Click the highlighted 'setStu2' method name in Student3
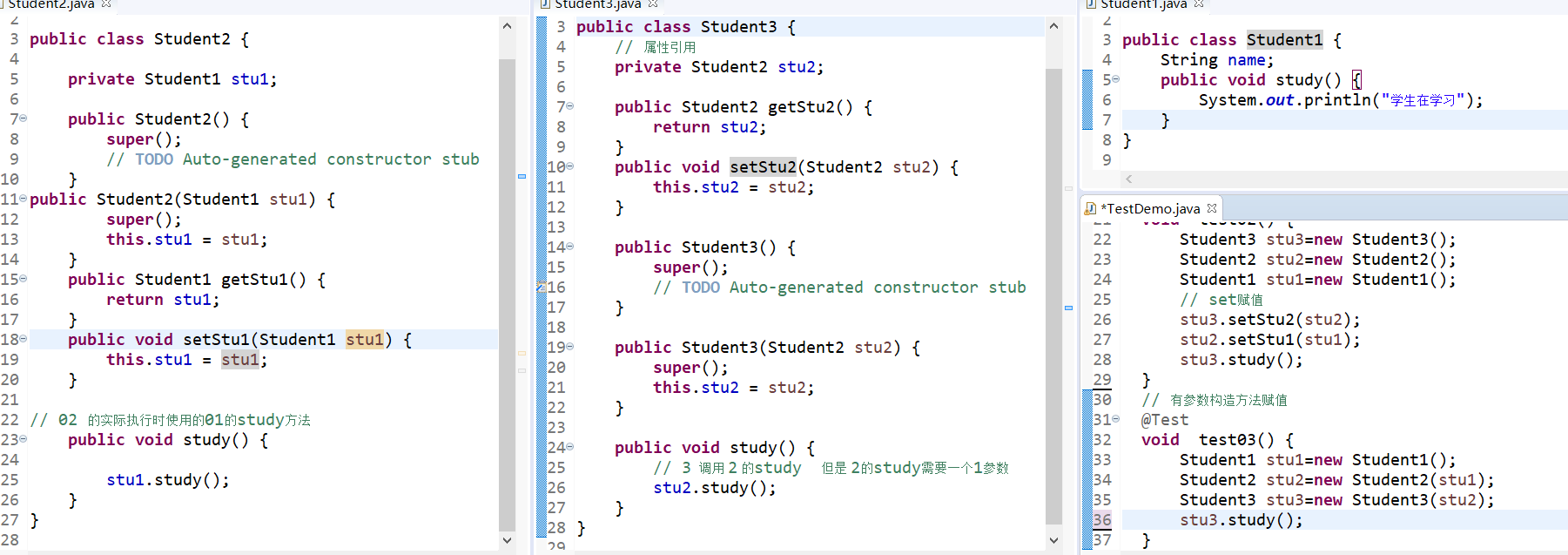The height and width of the screenshot is (555, 1568). point(763,167)
